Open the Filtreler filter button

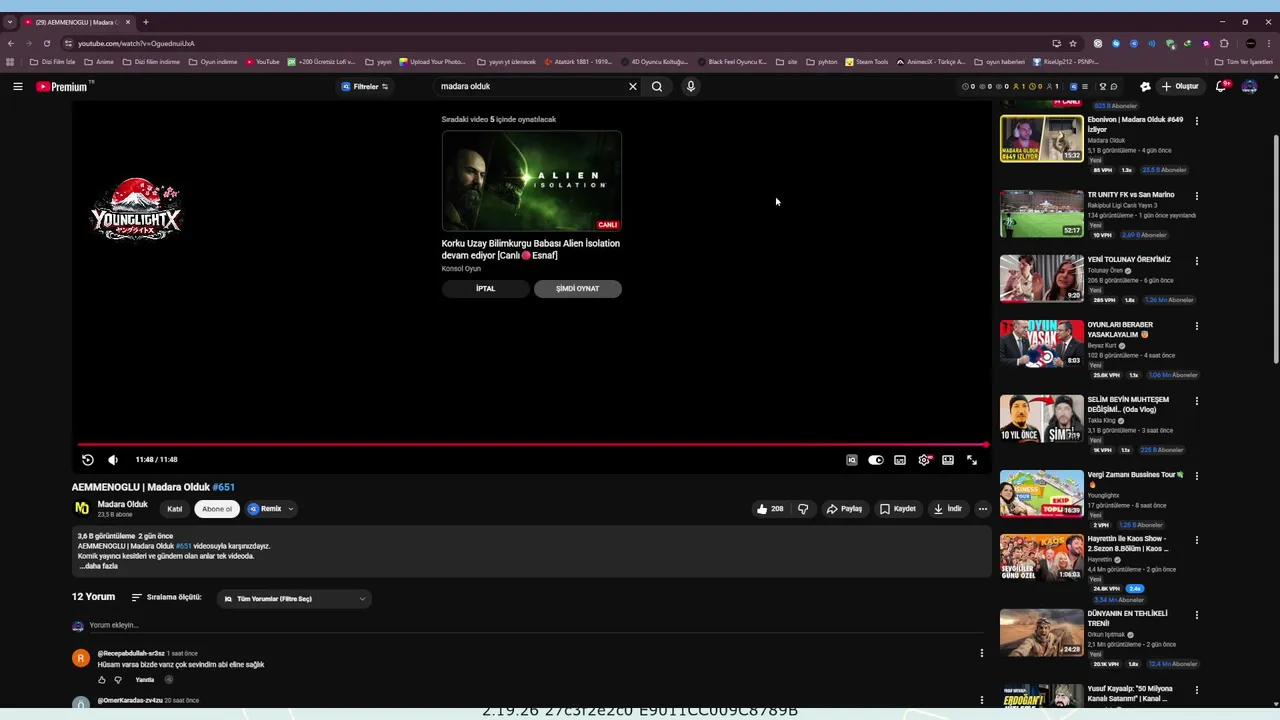pos(365,87)
